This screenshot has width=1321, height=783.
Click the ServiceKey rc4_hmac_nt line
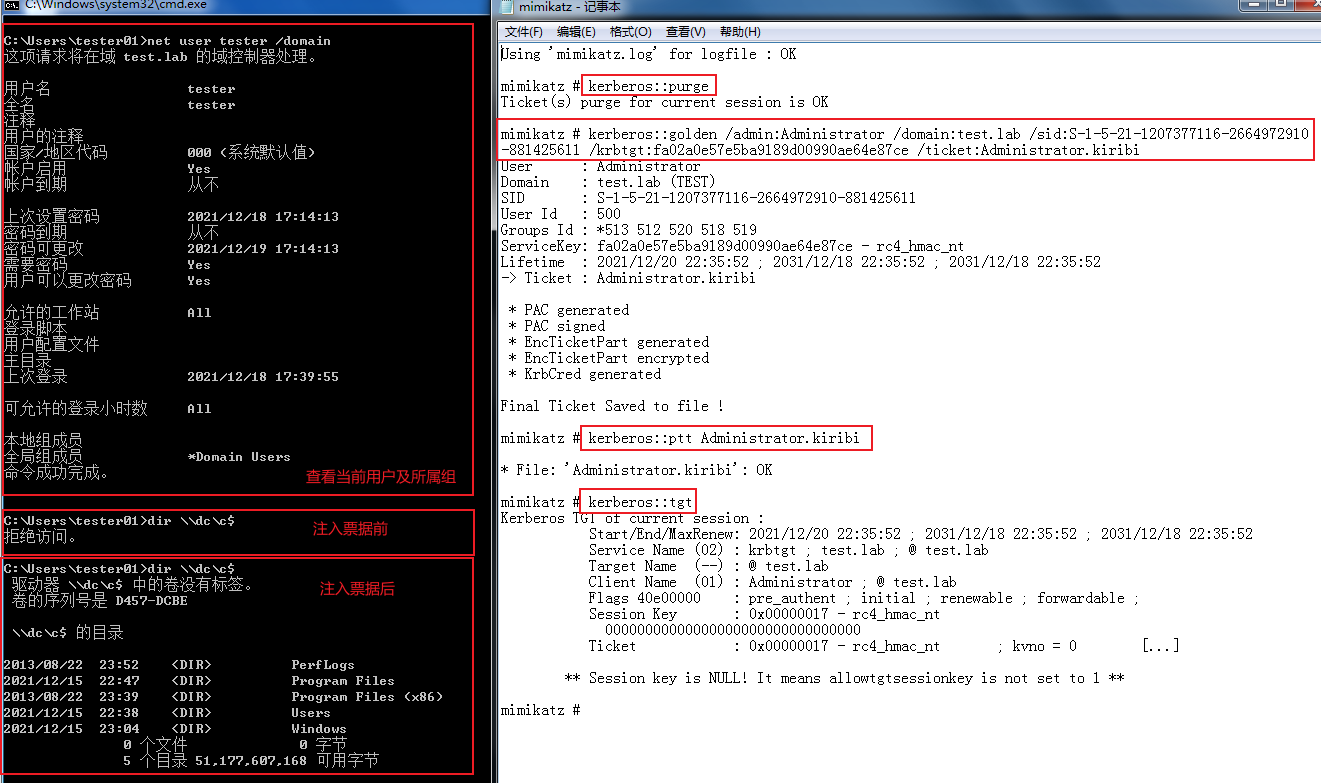732,246
